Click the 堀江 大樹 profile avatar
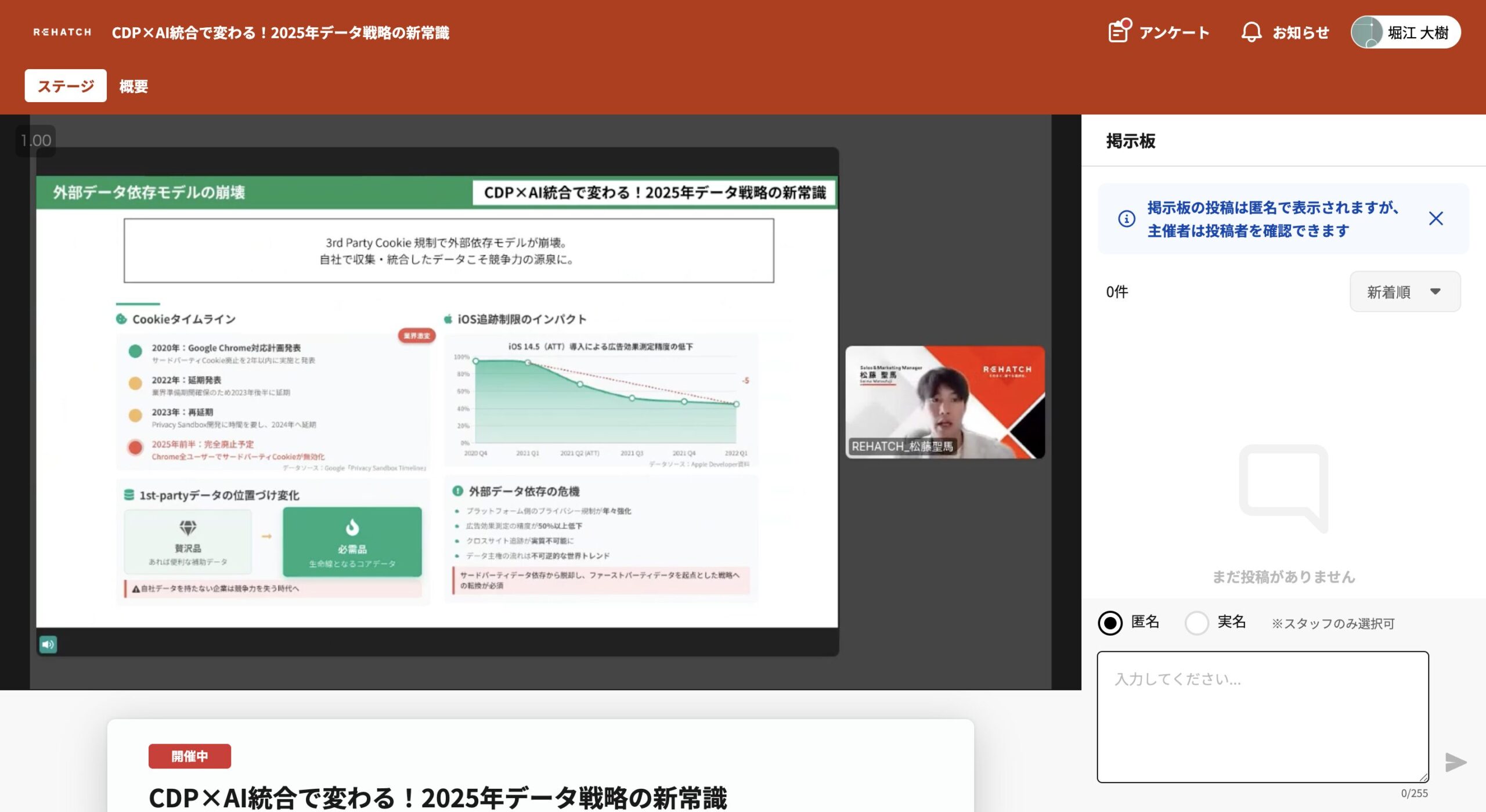The width and height of the screenshot is (1486, 812). pos(1366,32)
